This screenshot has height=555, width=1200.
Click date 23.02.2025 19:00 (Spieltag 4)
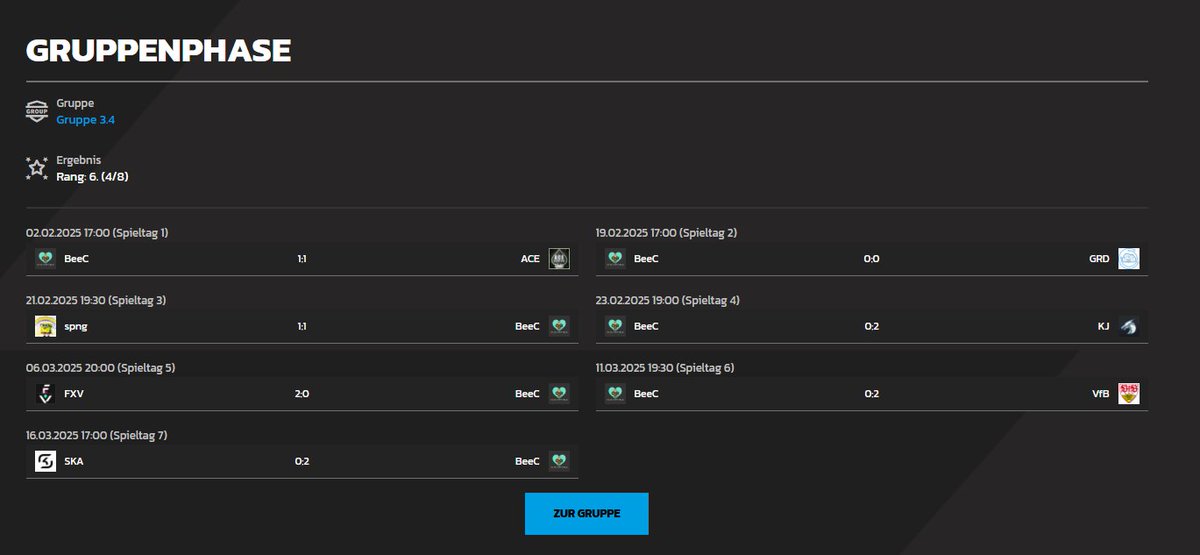click(x=668, y=300)
